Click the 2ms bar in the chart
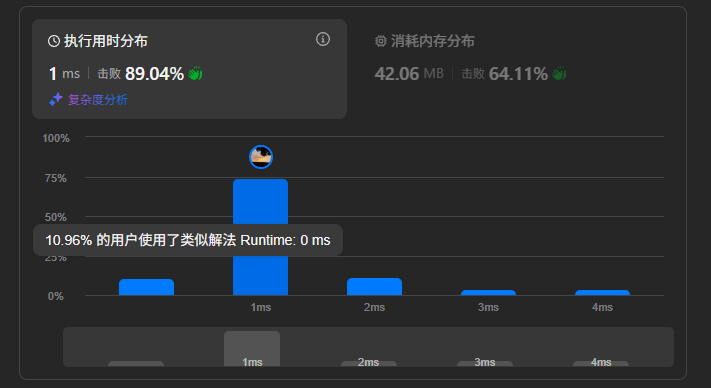 [x=375, y=286]
